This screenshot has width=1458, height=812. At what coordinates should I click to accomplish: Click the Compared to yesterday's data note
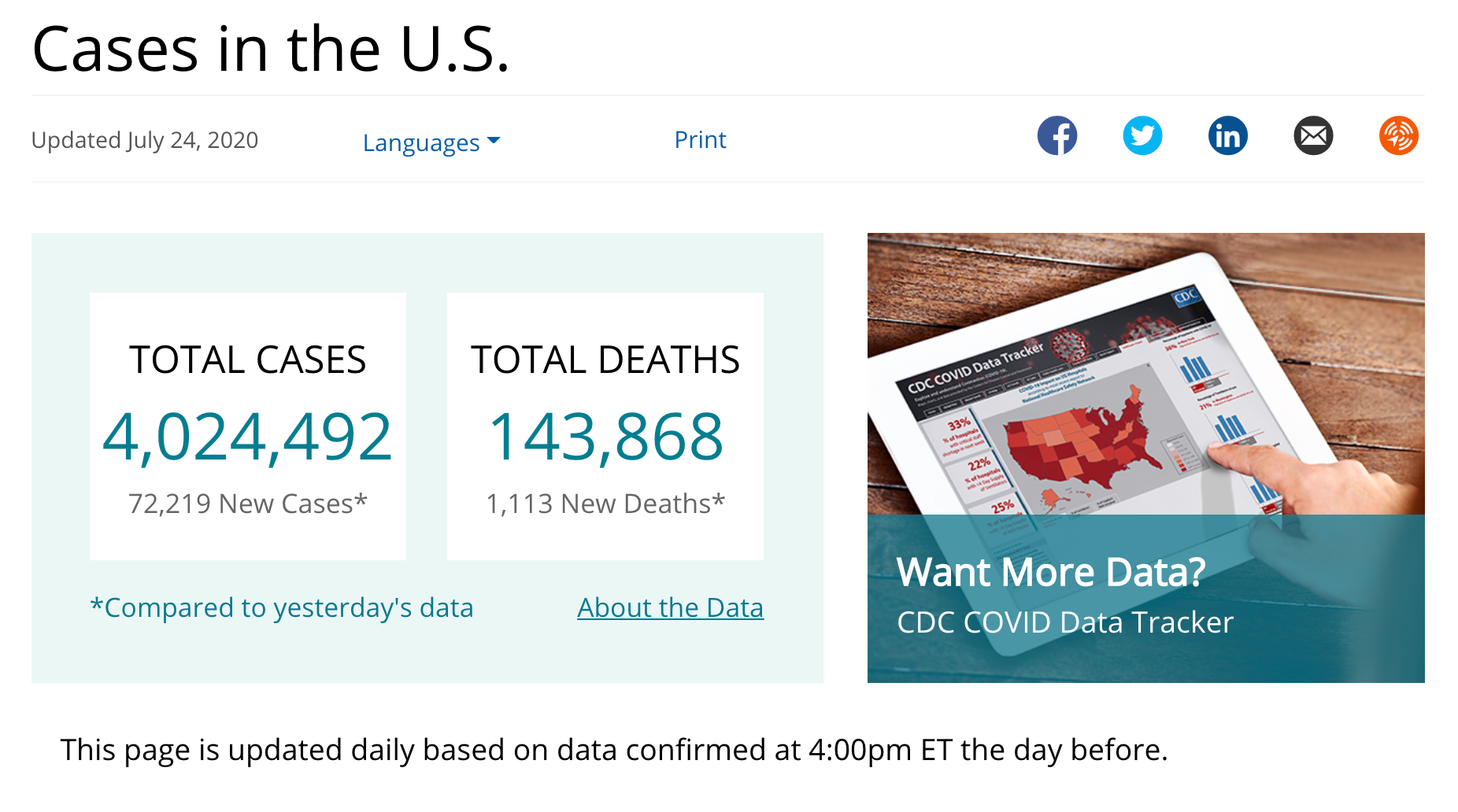point(282,607)
